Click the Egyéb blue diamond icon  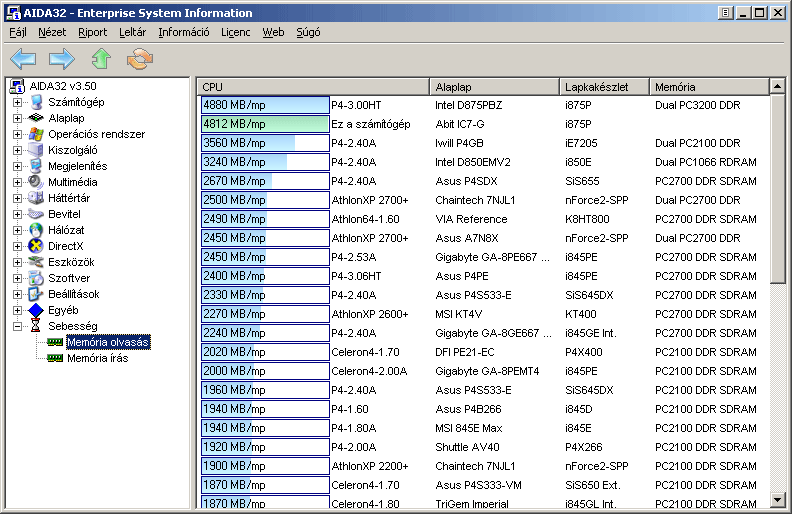pos(36,310)
